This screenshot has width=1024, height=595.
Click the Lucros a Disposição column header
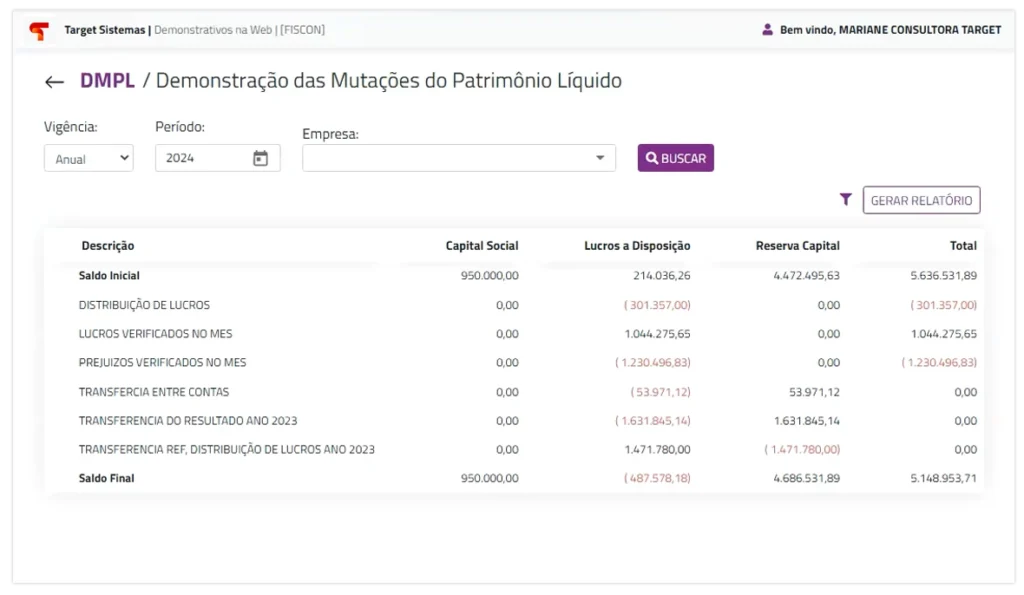[x=636, y=245]
